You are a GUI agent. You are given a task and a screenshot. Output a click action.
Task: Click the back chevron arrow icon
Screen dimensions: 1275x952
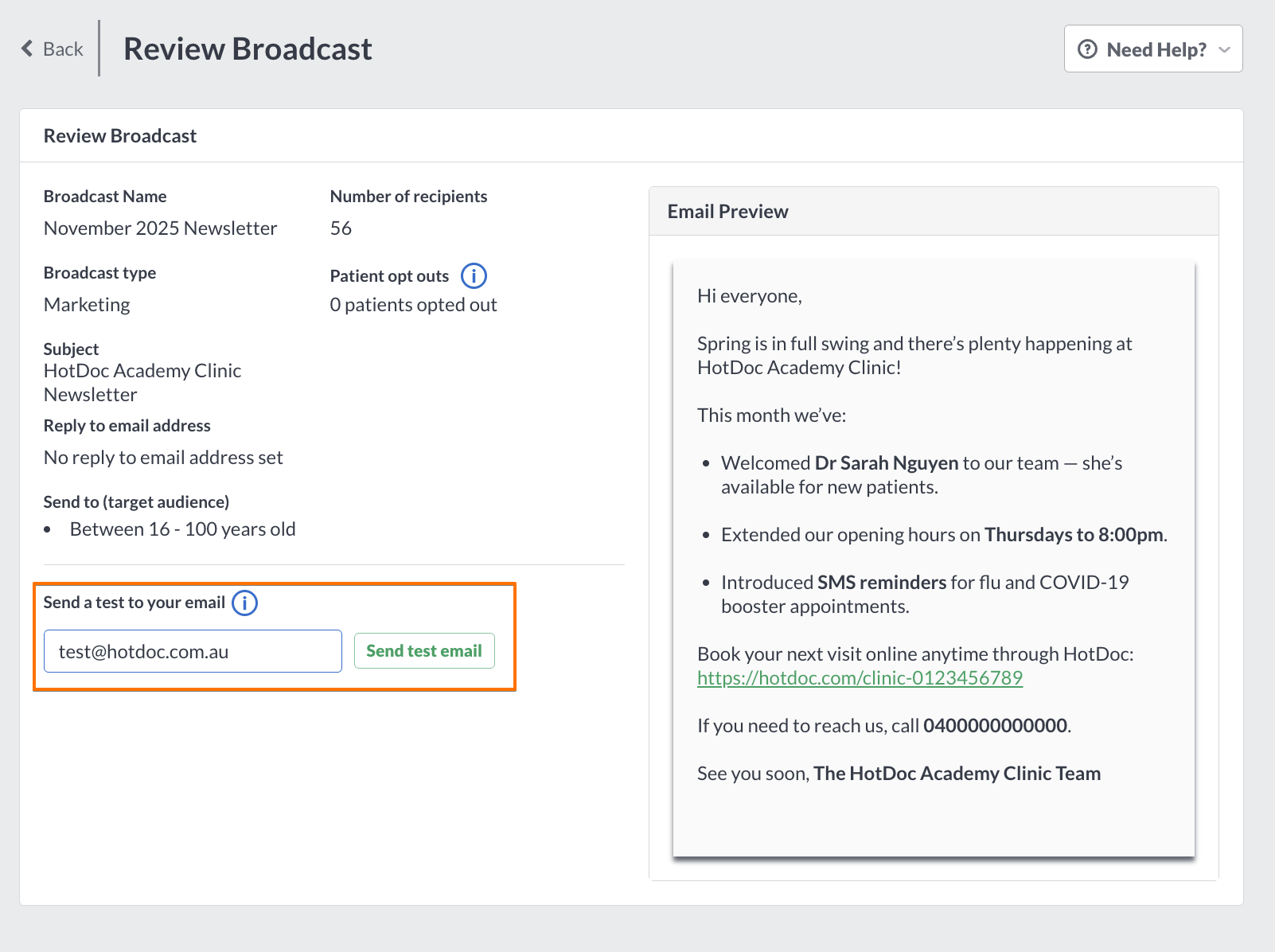[x=27, y=49]
